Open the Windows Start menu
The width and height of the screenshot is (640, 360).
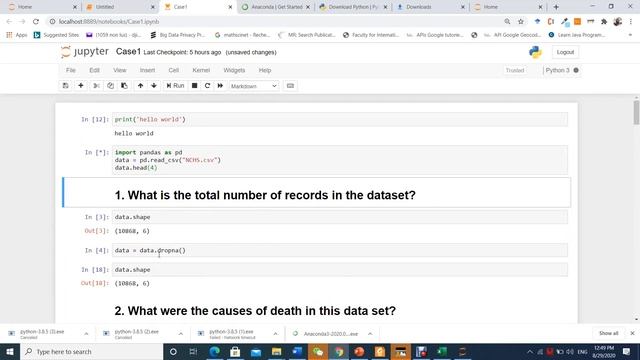(10, 351)
